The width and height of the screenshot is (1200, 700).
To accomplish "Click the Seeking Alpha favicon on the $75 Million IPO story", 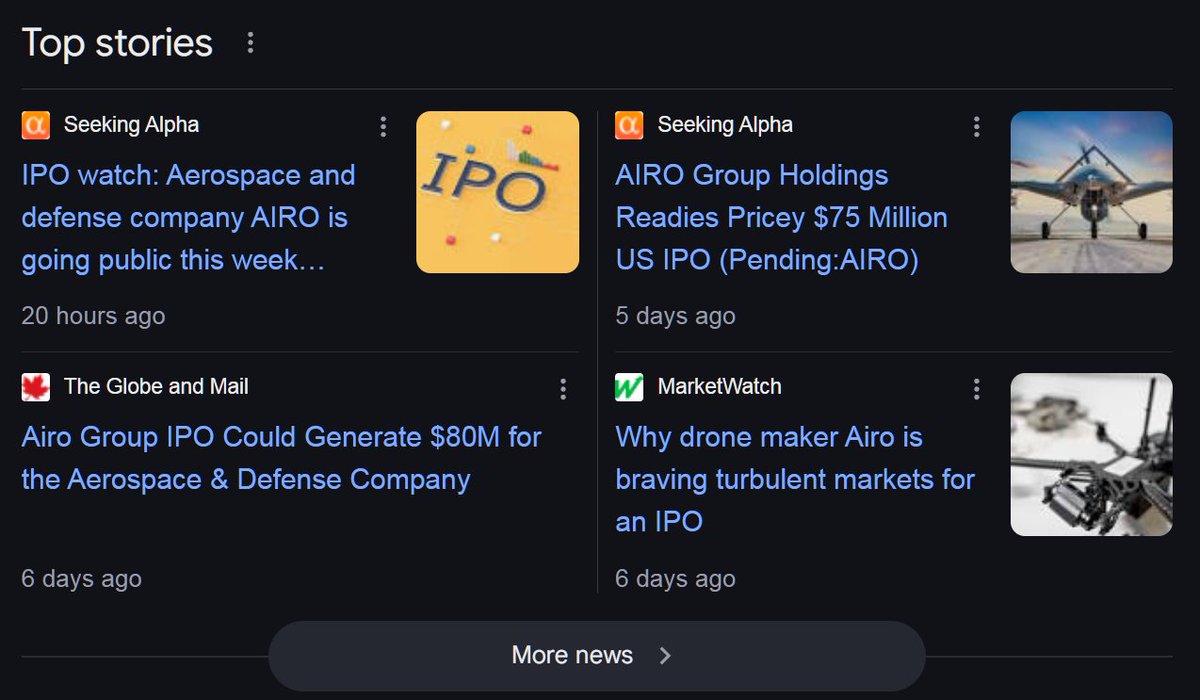I will pos(629,124).
